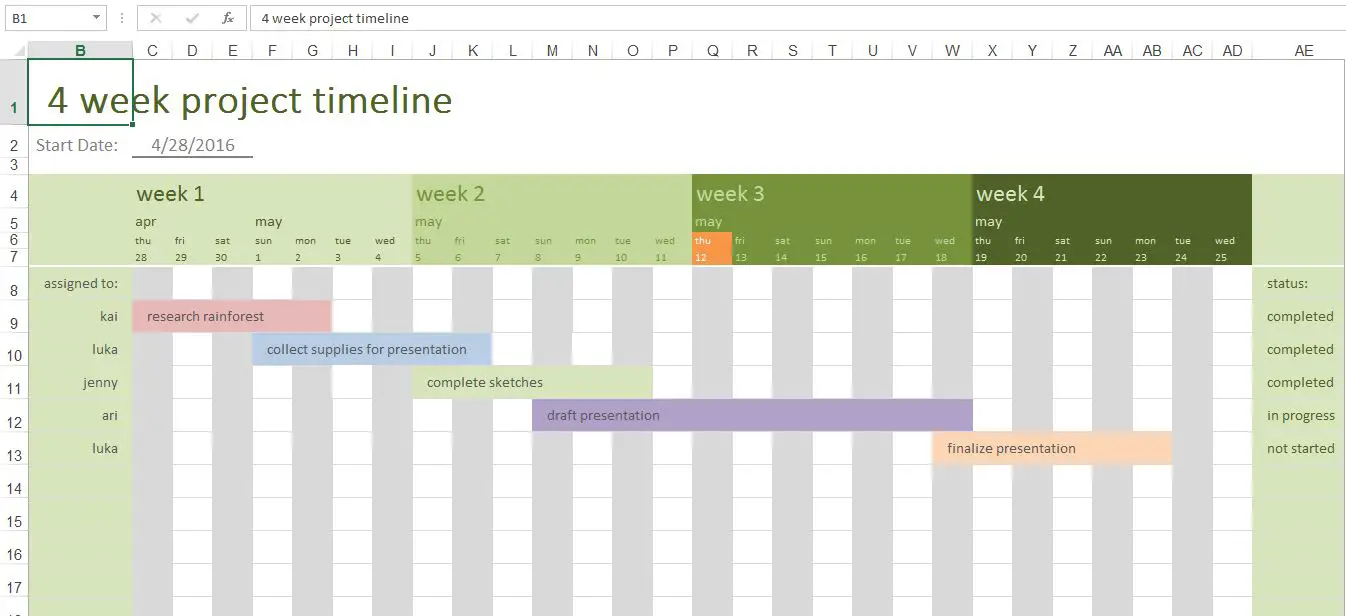Select column AE header

tap(1303, 50)
